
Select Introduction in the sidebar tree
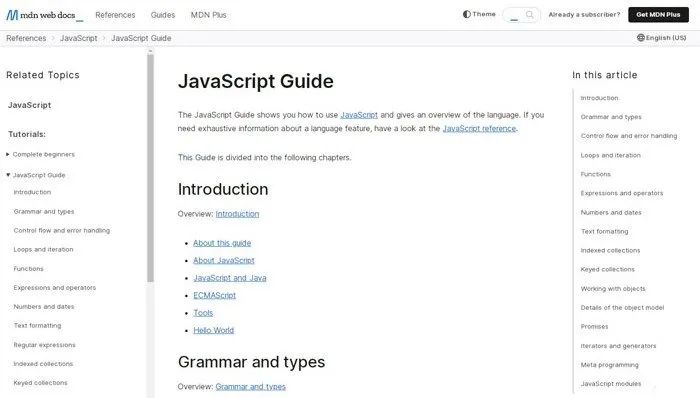32,192
